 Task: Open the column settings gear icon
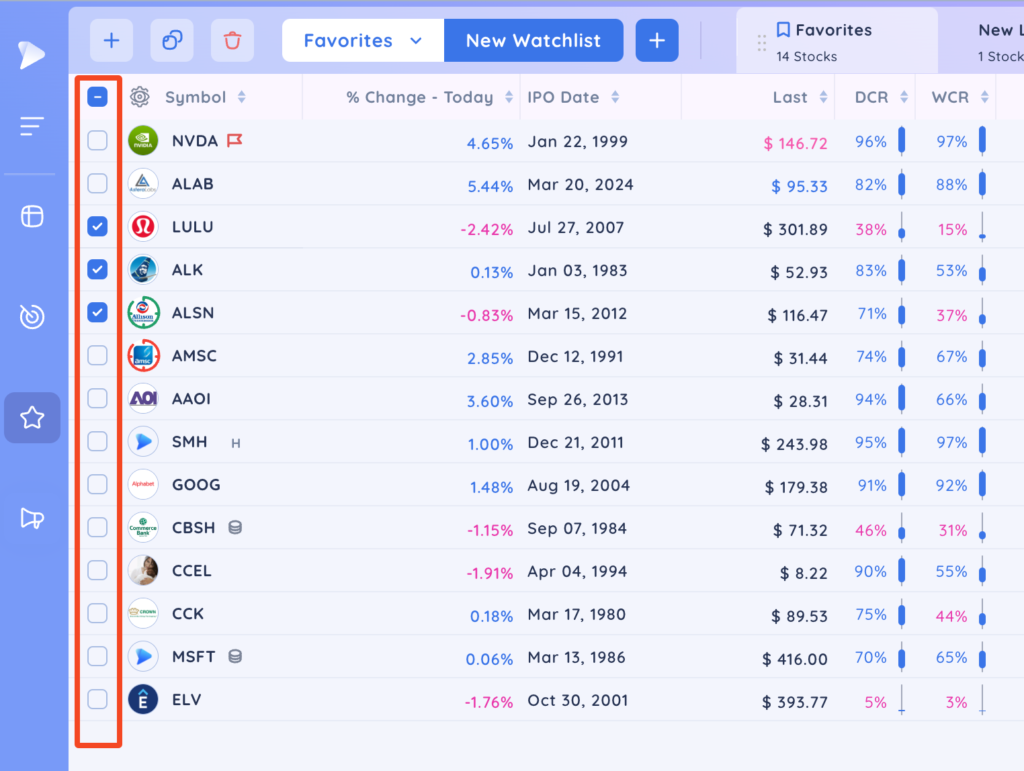point(139,97)
